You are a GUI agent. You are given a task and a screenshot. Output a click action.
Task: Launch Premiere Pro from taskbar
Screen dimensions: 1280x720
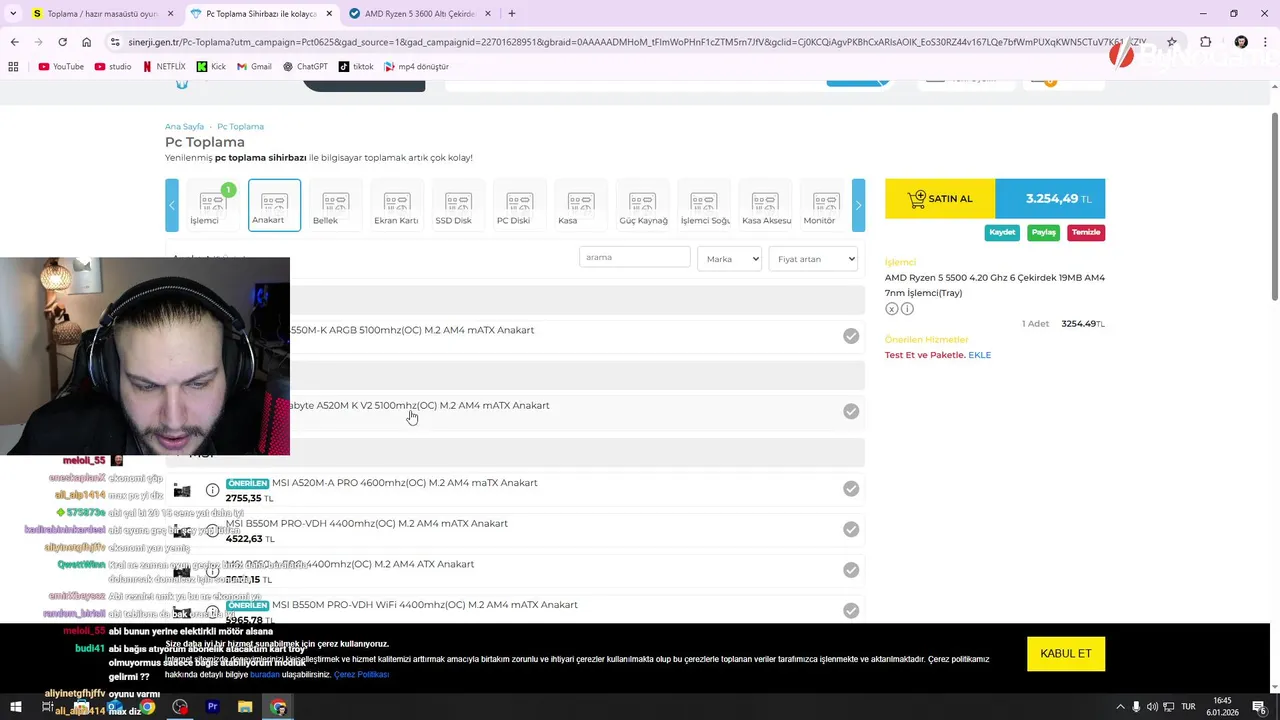coord(212,707)
